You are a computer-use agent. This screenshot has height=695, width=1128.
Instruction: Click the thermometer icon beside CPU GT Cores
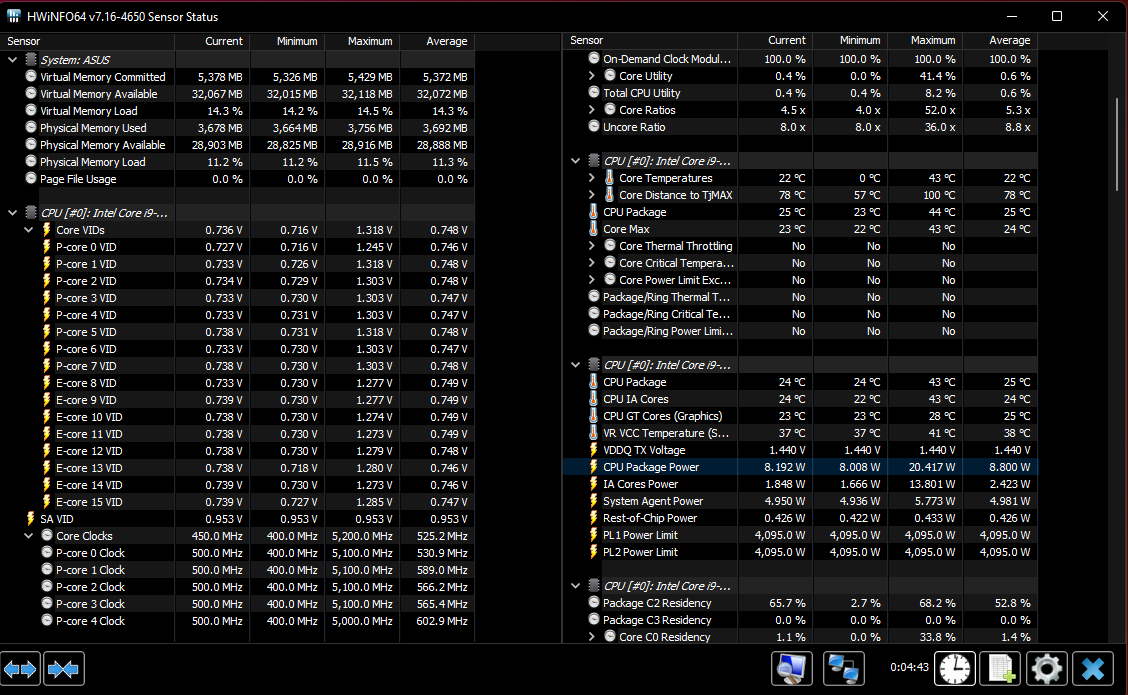(x=593, y=416)
